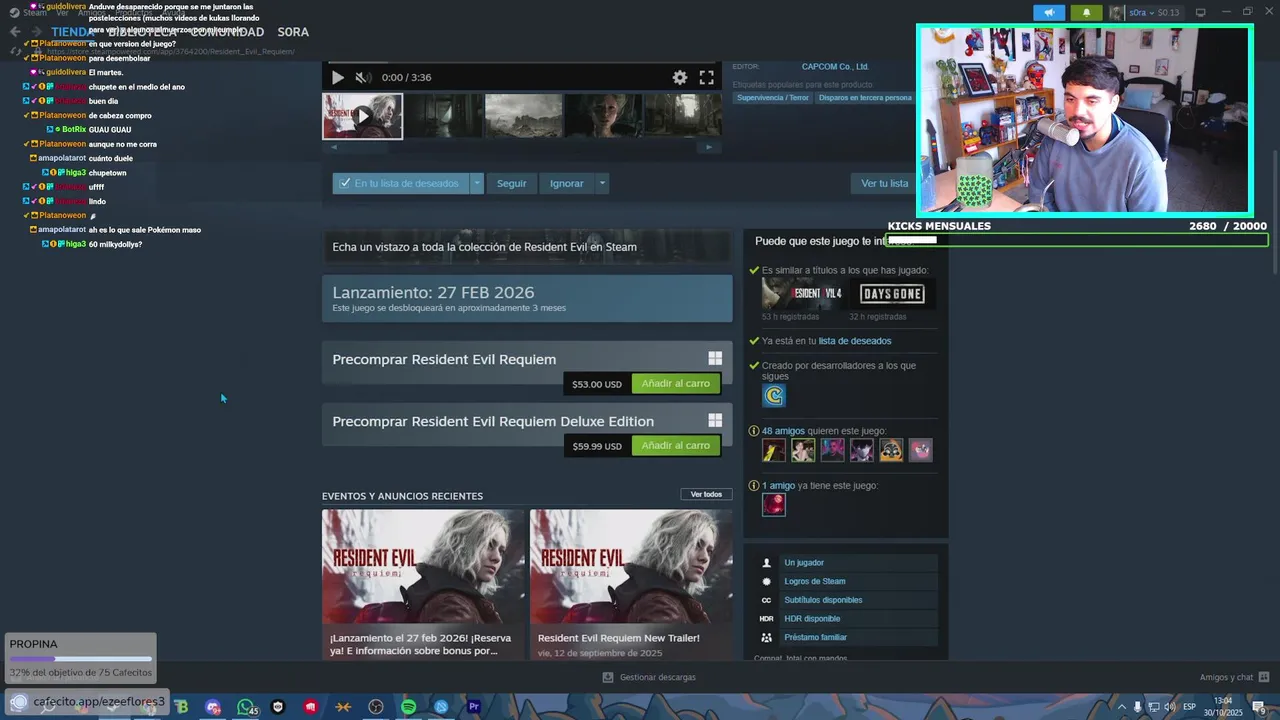
Task: Add Resident Evil Requiem to cart
Action: 676,384
